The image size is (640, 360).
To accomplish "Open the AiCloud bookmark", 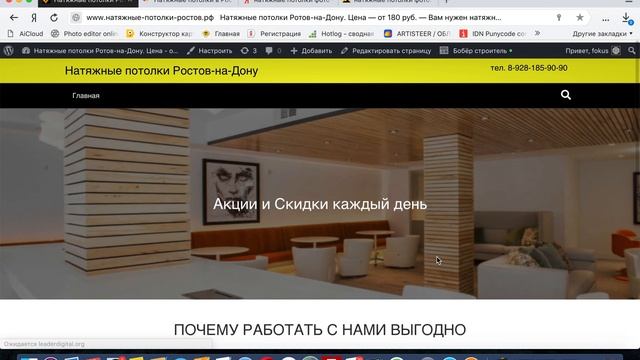I will 25,33.
